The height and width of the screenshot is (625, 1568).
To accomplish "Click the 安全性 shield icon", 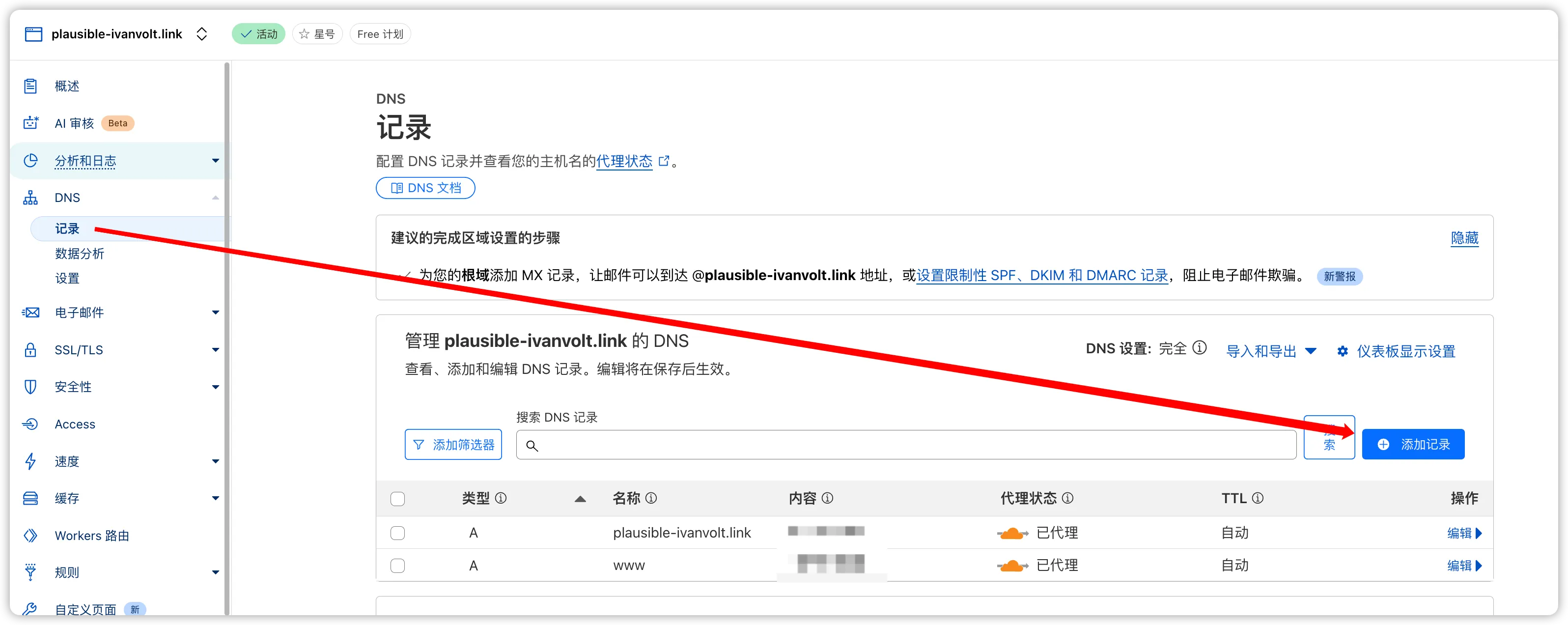I will click(30, 387).
